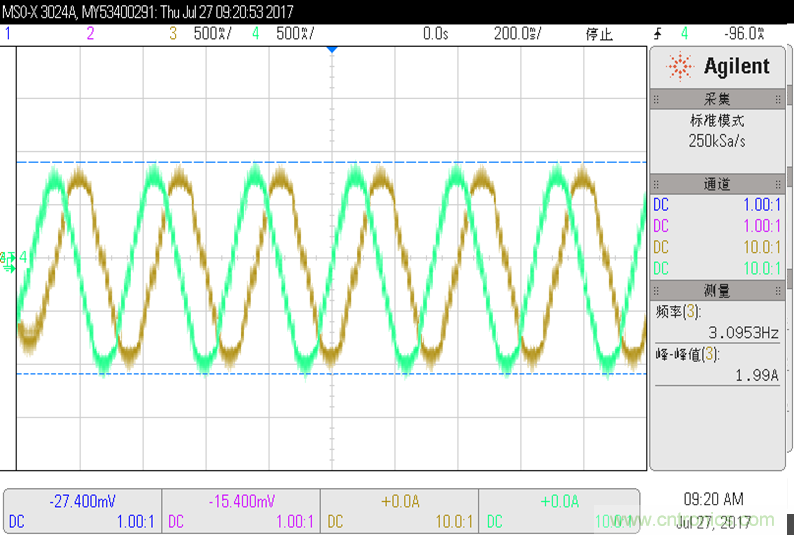Viewport: 794px width, 535px height.
Task: Click the 停止 run status label
Action: pyautogui.click(x=598, y=33)
